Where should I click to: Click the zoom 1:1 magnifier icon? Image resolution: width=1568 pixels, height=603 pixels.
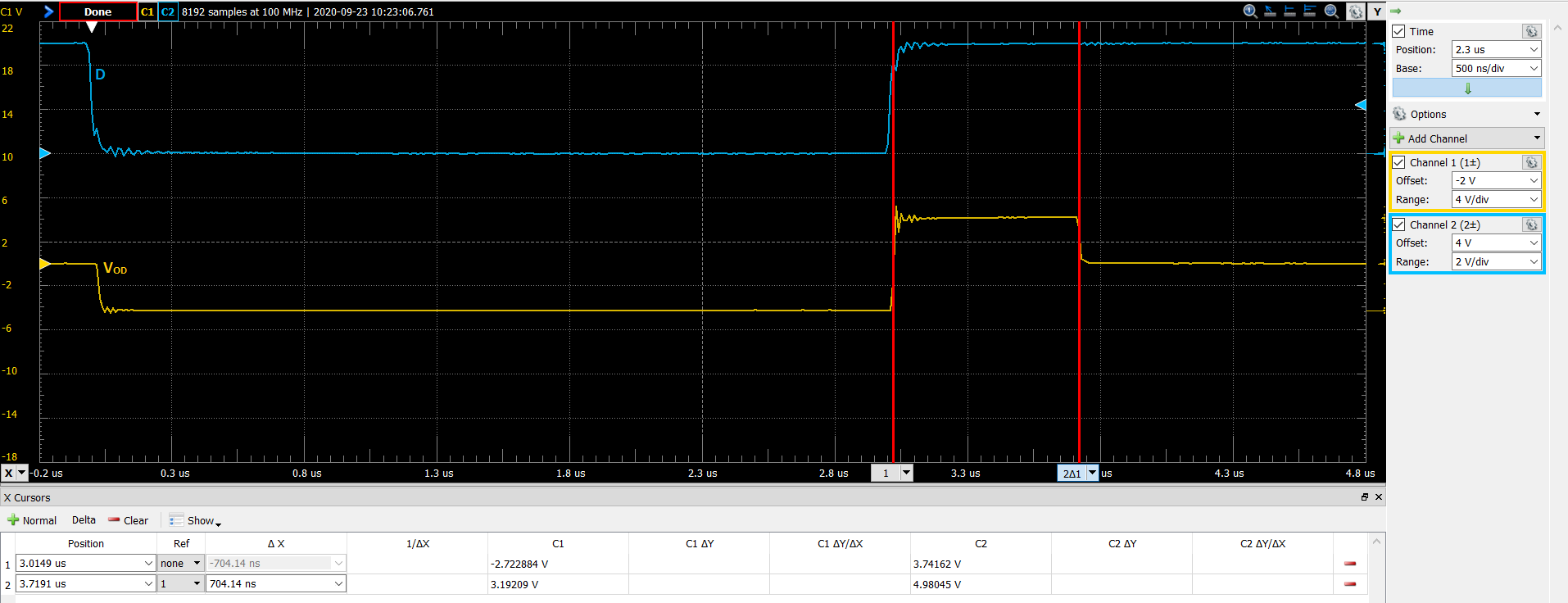(x=1250, y=11)
